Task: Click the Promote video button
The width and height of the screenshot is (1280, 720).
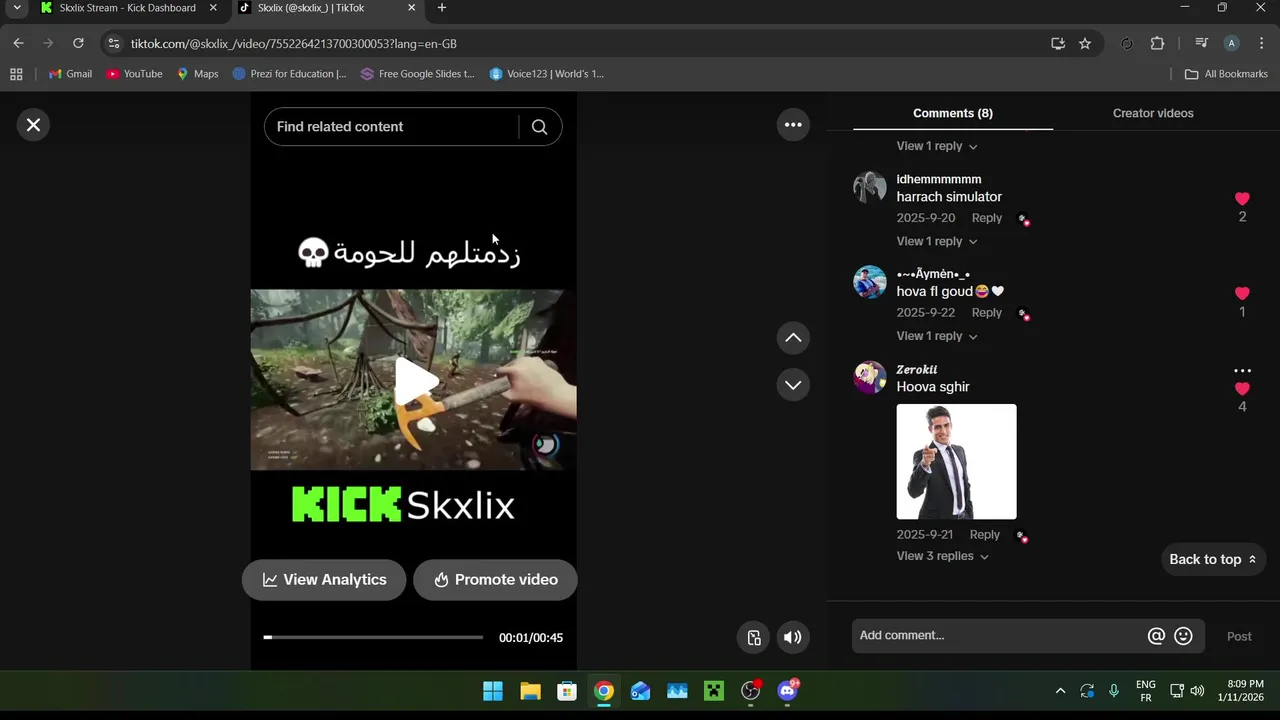Action: point(495,580)
